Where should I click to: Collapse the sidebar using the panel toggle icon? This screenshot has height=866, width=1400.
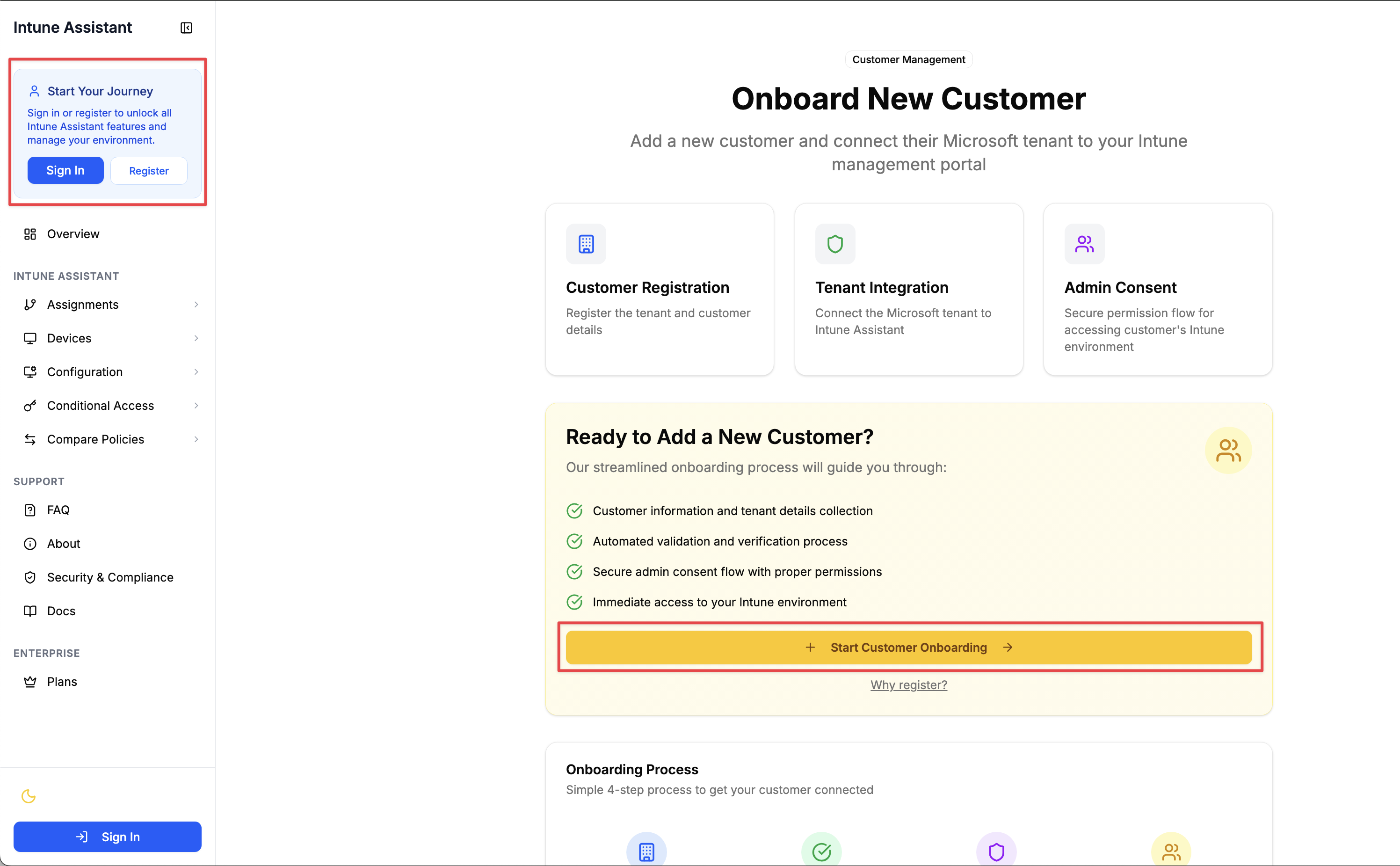(186, 28)
